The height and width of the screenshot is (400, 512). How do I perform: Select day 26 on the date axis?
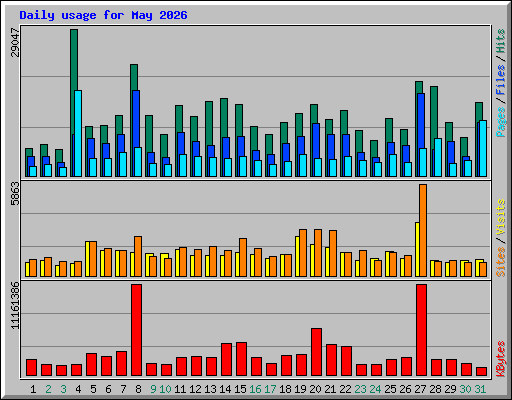(405, 389)
